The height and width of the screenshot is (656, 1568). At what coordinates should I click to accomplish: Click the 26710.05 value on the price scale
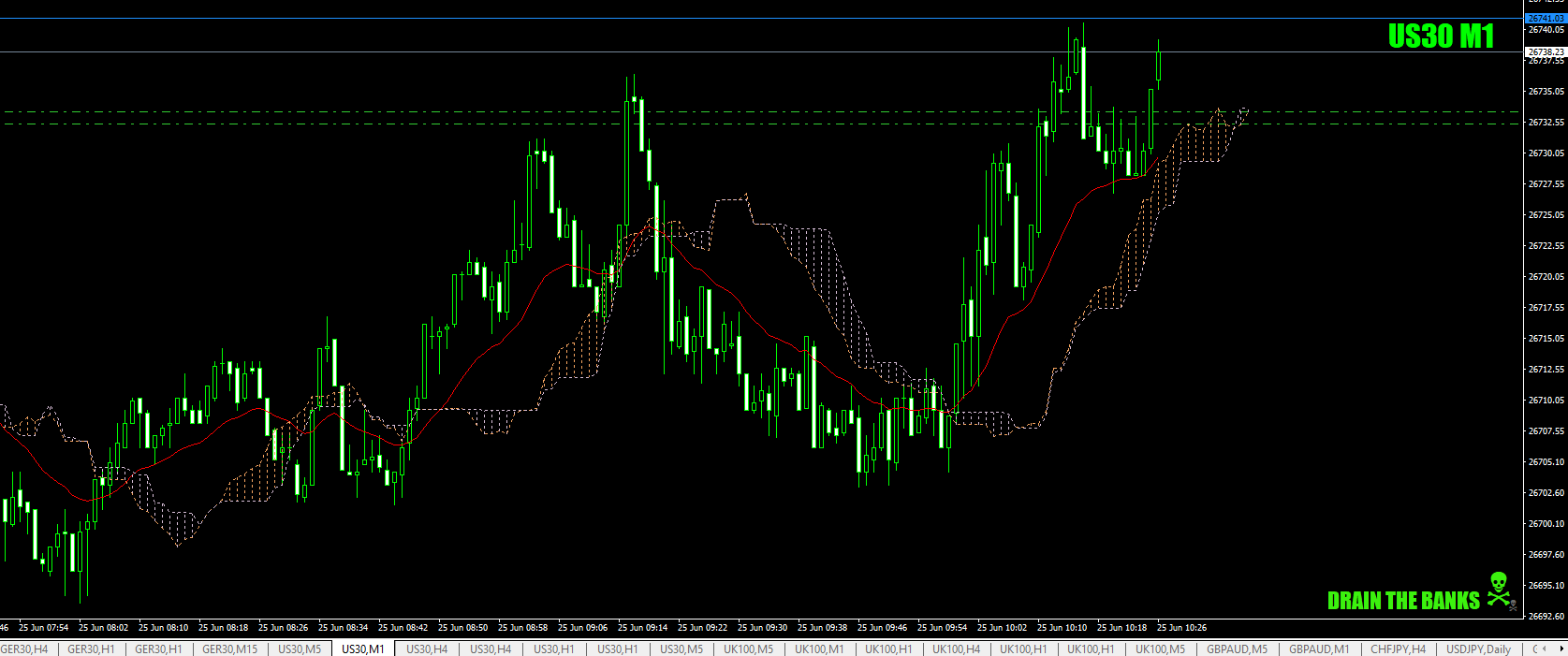point(1546,401)
